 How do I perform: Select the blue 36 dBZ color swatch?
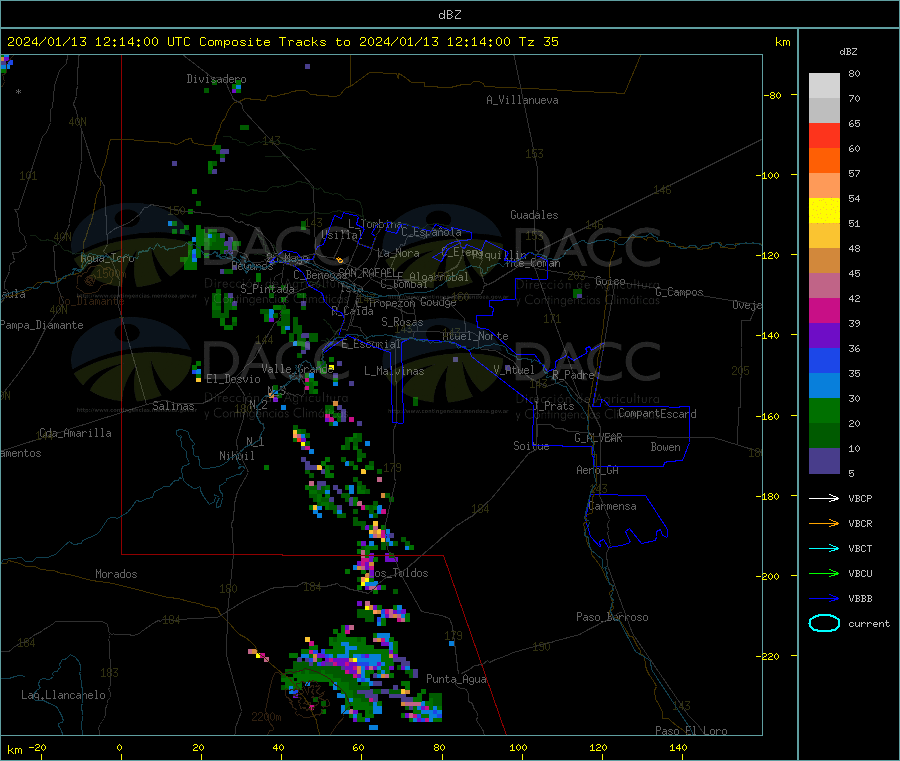(824, 360)
